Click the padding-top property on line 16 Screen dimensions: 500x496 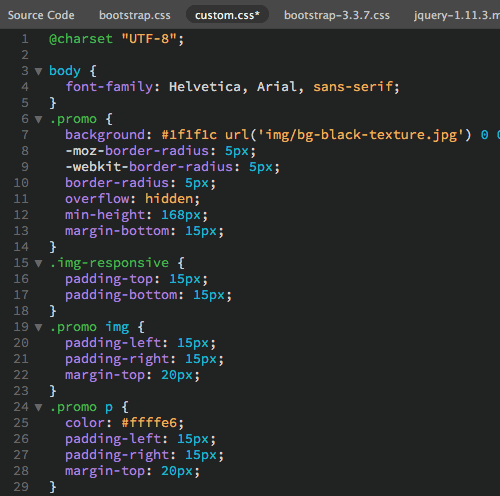coord(109,279)
